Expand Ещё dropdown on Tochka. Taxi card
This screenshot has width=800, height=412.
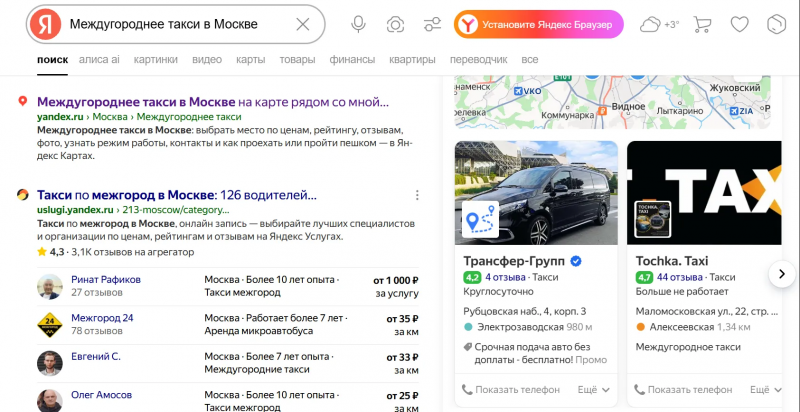(x=766, y=390)
